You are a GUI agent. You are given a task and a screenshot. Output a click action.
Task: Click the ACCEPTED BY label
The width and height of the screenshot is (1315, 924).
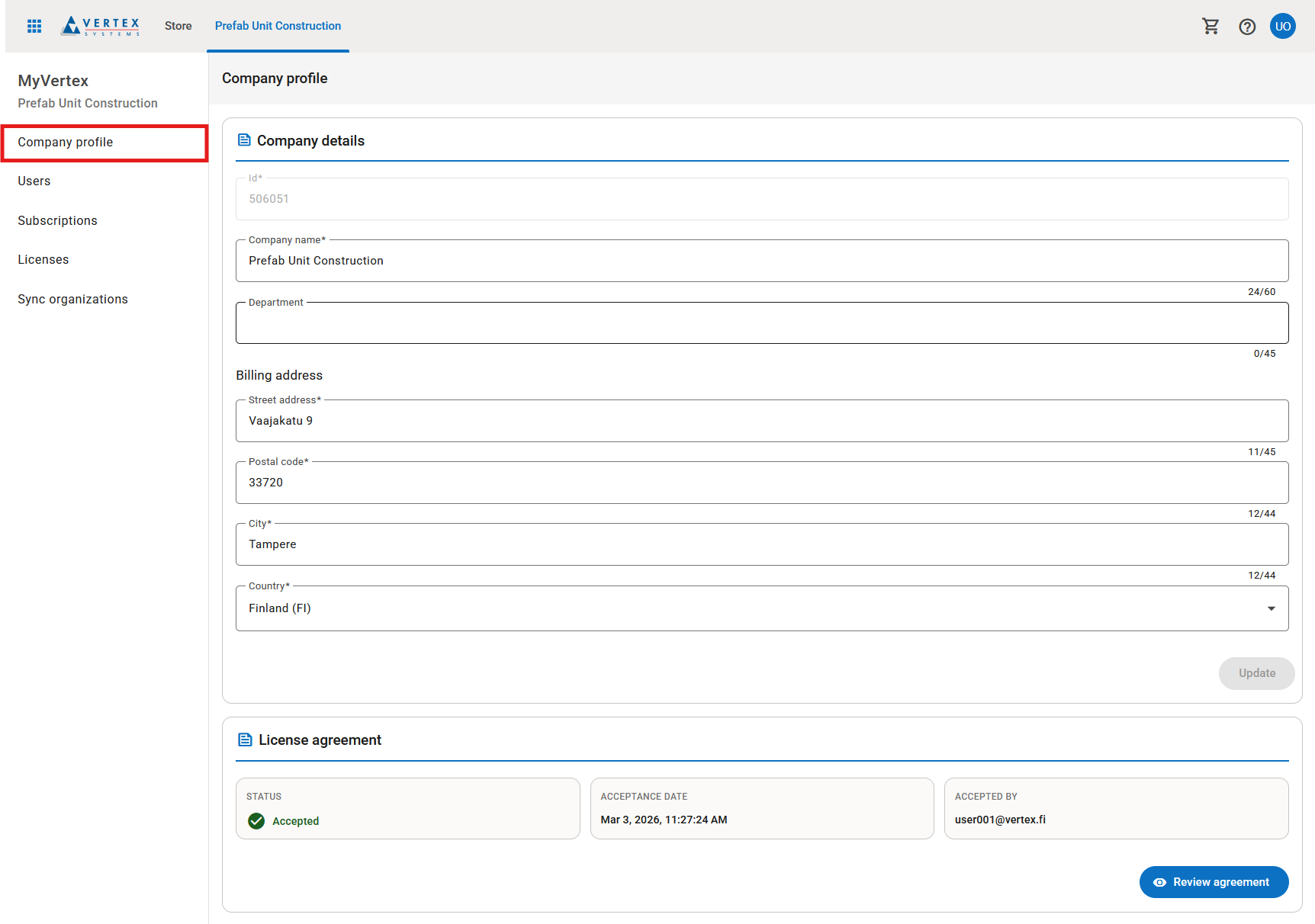[x=986, y=797]
